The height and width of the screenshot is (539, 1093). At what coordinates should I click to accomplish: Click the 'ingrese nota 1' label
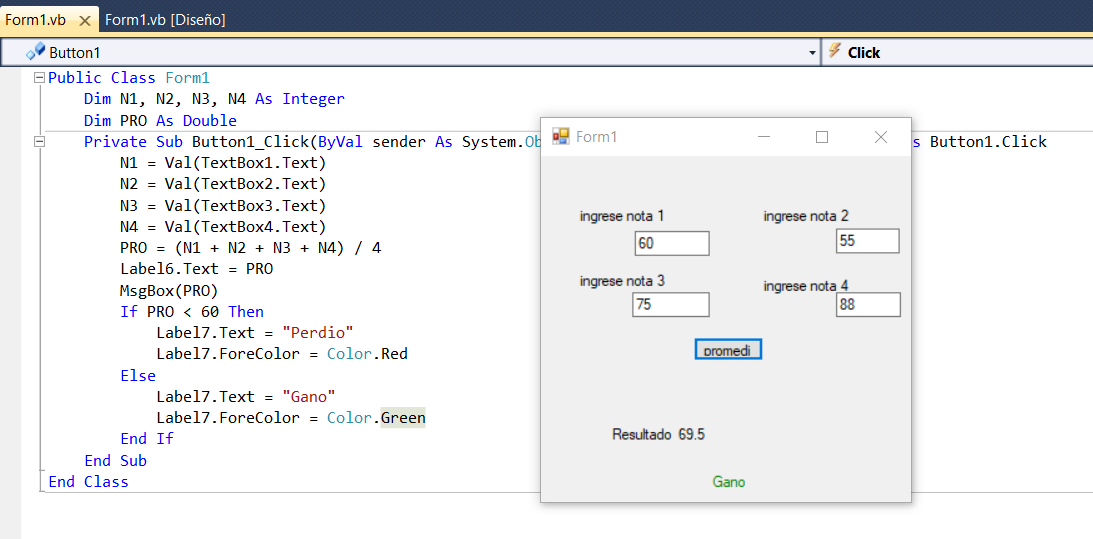(x=622, y=216)
